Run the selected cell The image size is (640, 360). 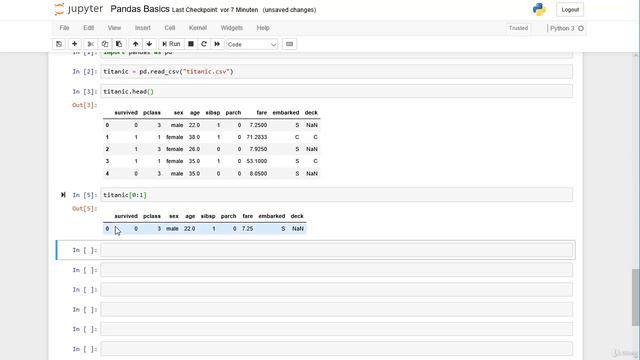[171, 44]
